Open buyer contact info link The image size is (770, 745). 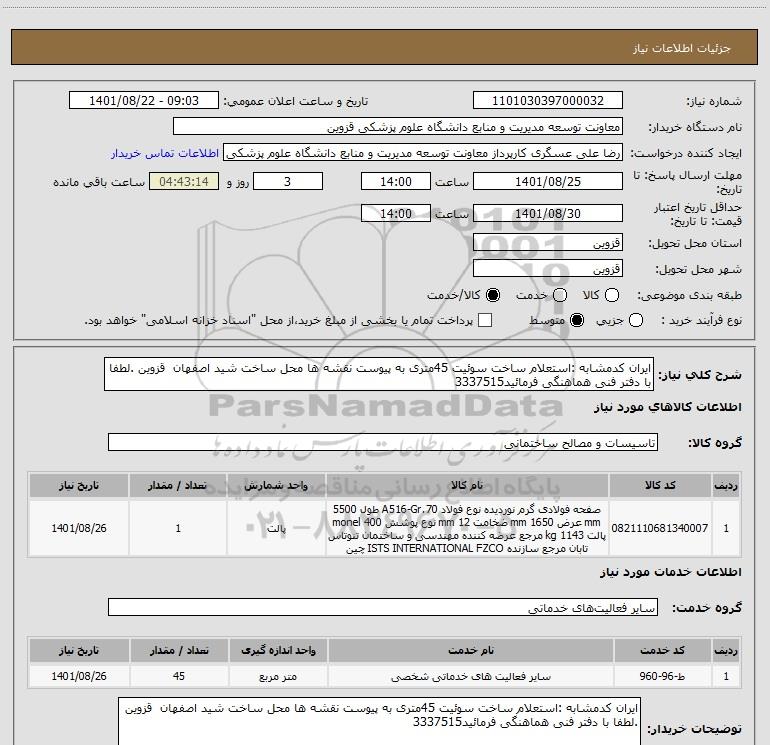[x=165, y=153]
